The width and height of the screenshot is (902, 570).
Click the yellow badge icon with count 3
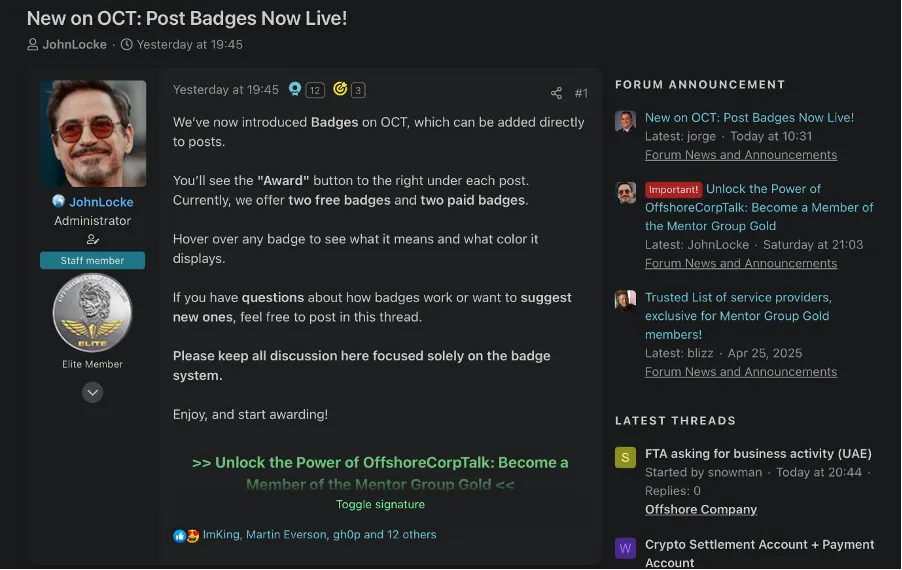pos(340,89)
